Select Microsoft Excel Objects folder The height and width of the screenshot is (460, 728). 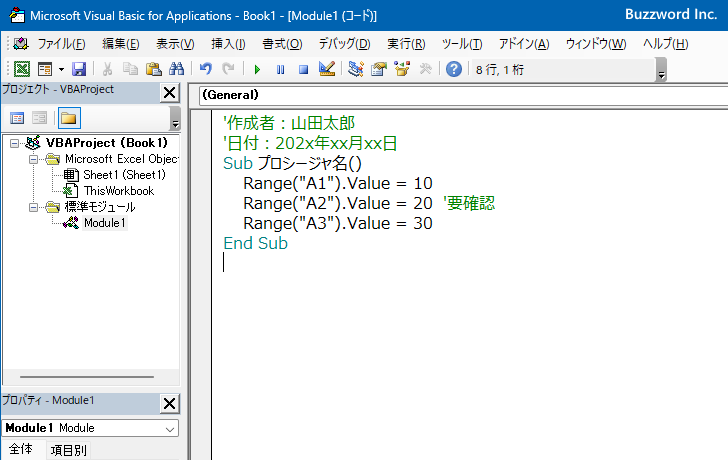click(122, 159)
